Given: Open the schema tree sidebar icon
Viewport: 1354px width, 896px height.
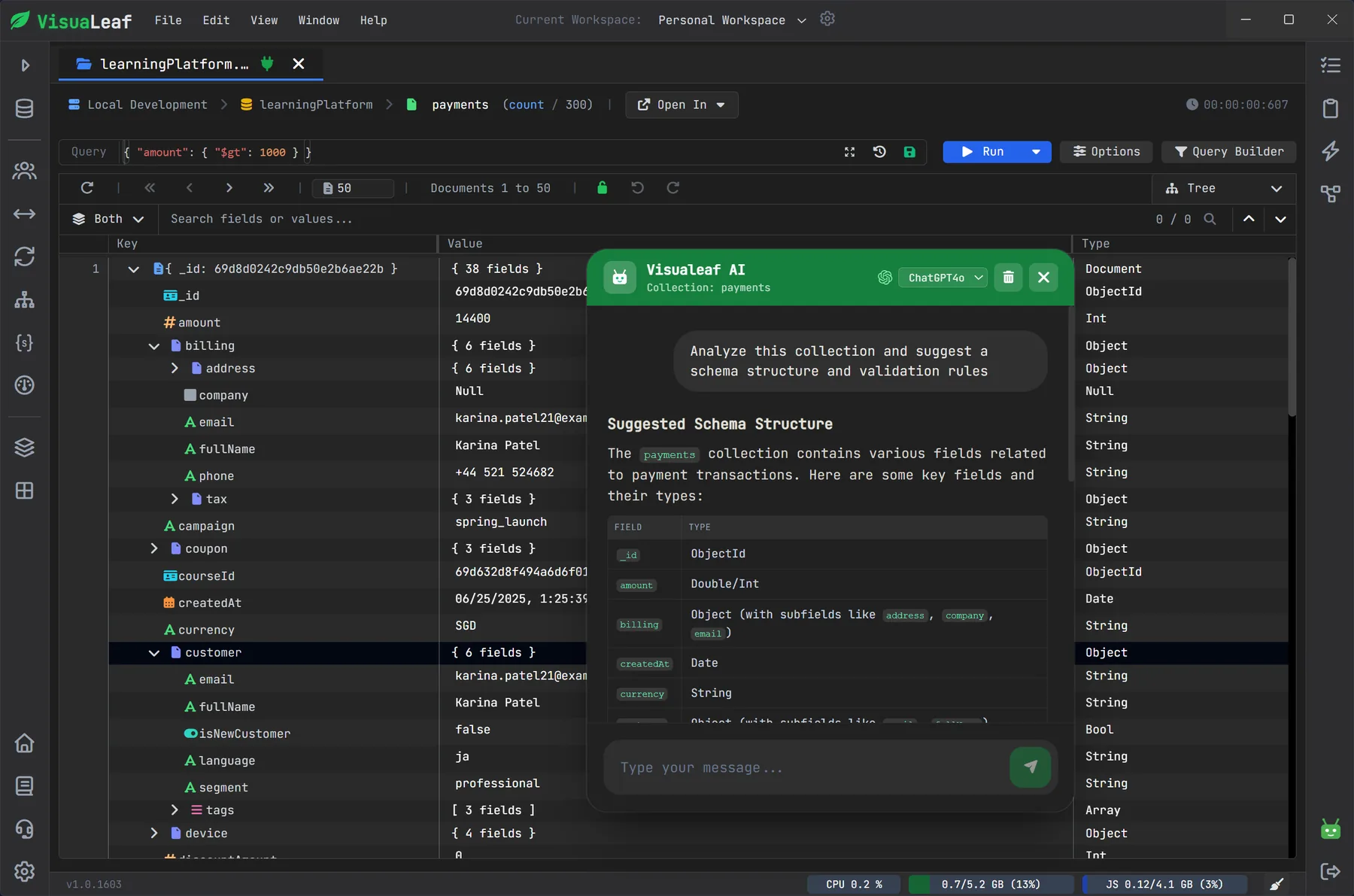Looking at the screenshot, I should coord(24,299).
